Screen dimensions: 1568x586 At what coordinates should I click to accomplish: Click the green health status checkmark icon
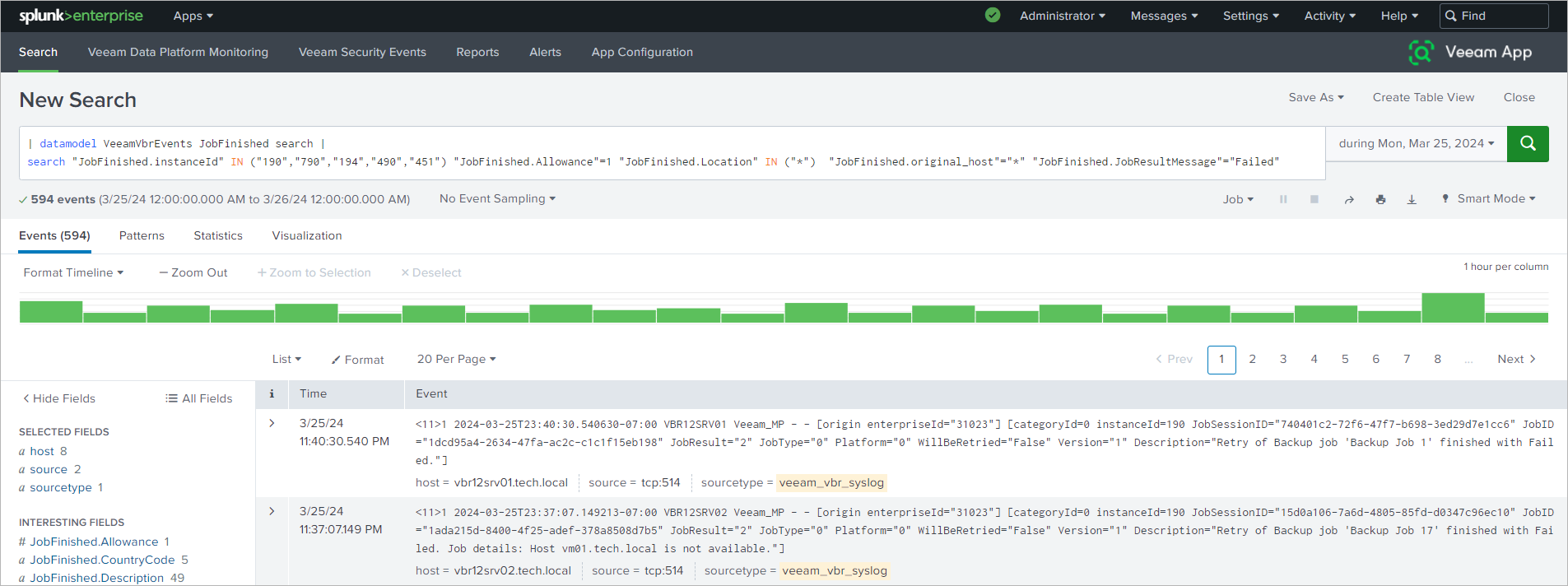(x=993, y=16)
